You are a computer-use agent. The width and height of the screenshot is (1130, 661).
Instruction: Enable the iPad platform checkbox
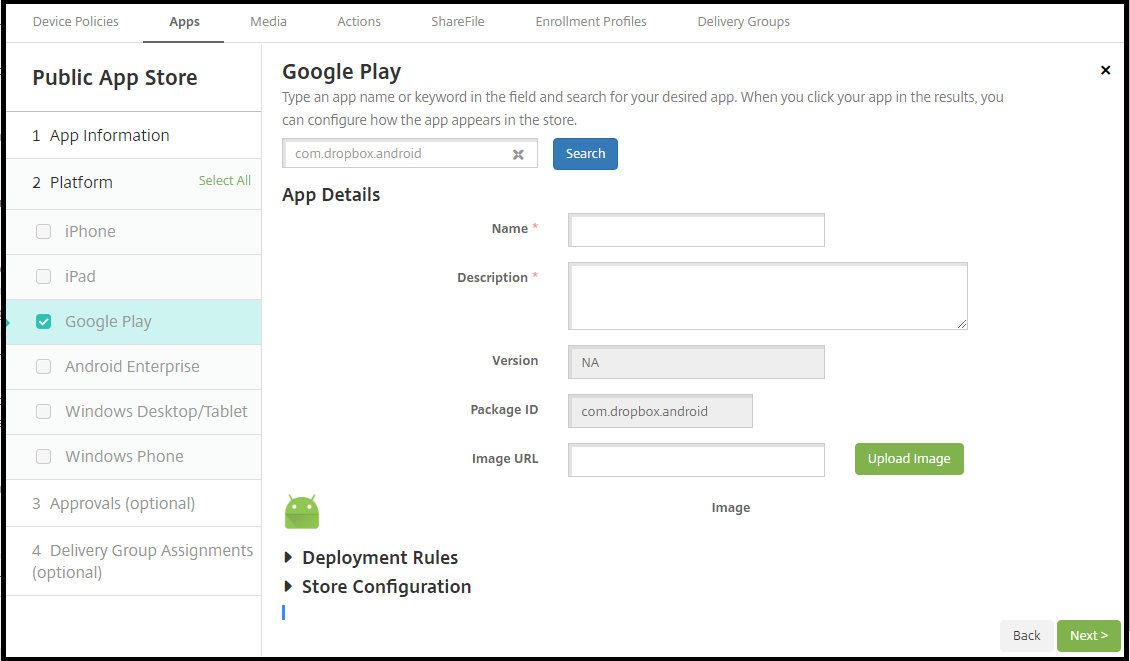pos(43,277)
